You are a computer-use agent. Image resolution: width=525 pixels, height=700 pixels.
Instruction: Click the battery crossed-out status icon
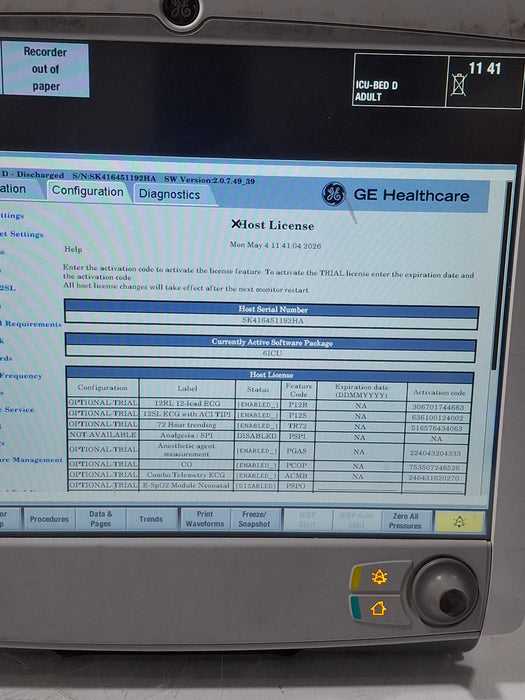[x=458, y=85]
